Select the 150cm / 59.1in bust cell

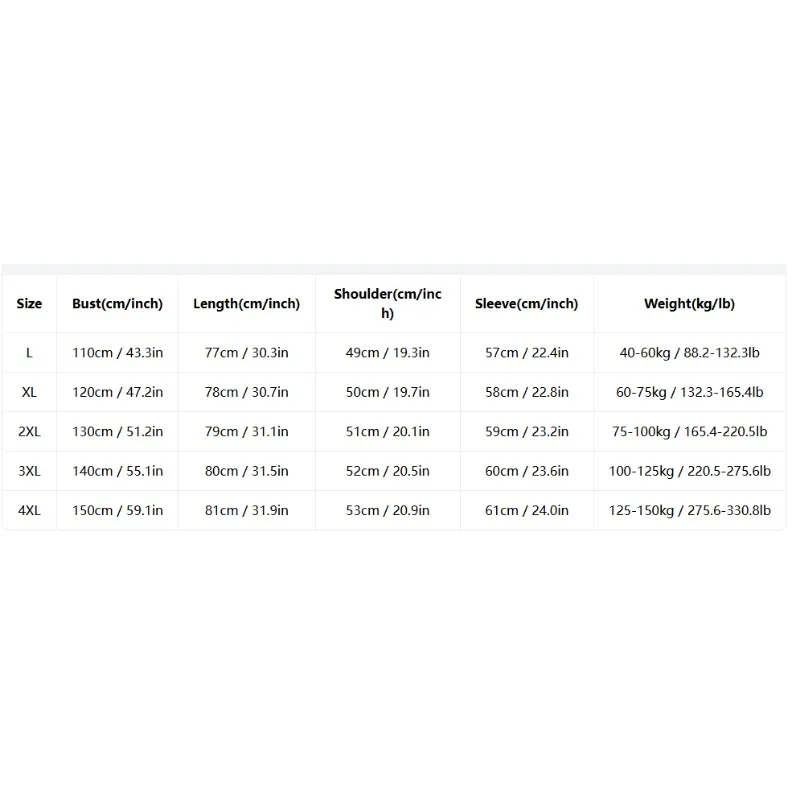(x=117, y=510)
